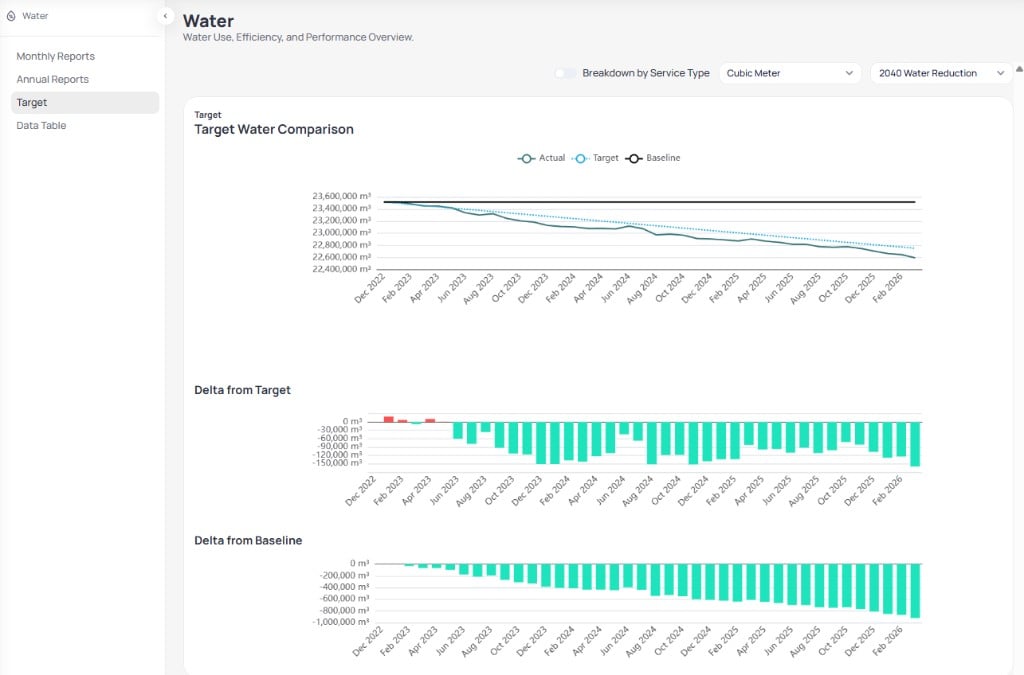Open the Cubic Meter unit dropdown
Screen dimensions: 1024x675
790,73
